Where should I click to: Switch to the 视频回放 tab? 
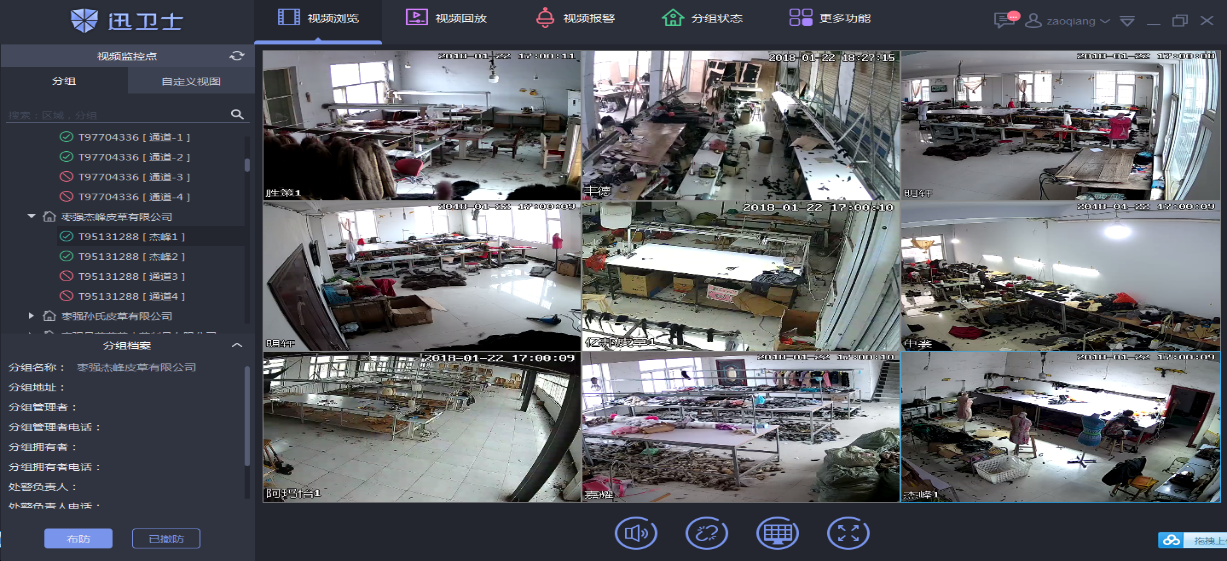click(x=446, y=19)
